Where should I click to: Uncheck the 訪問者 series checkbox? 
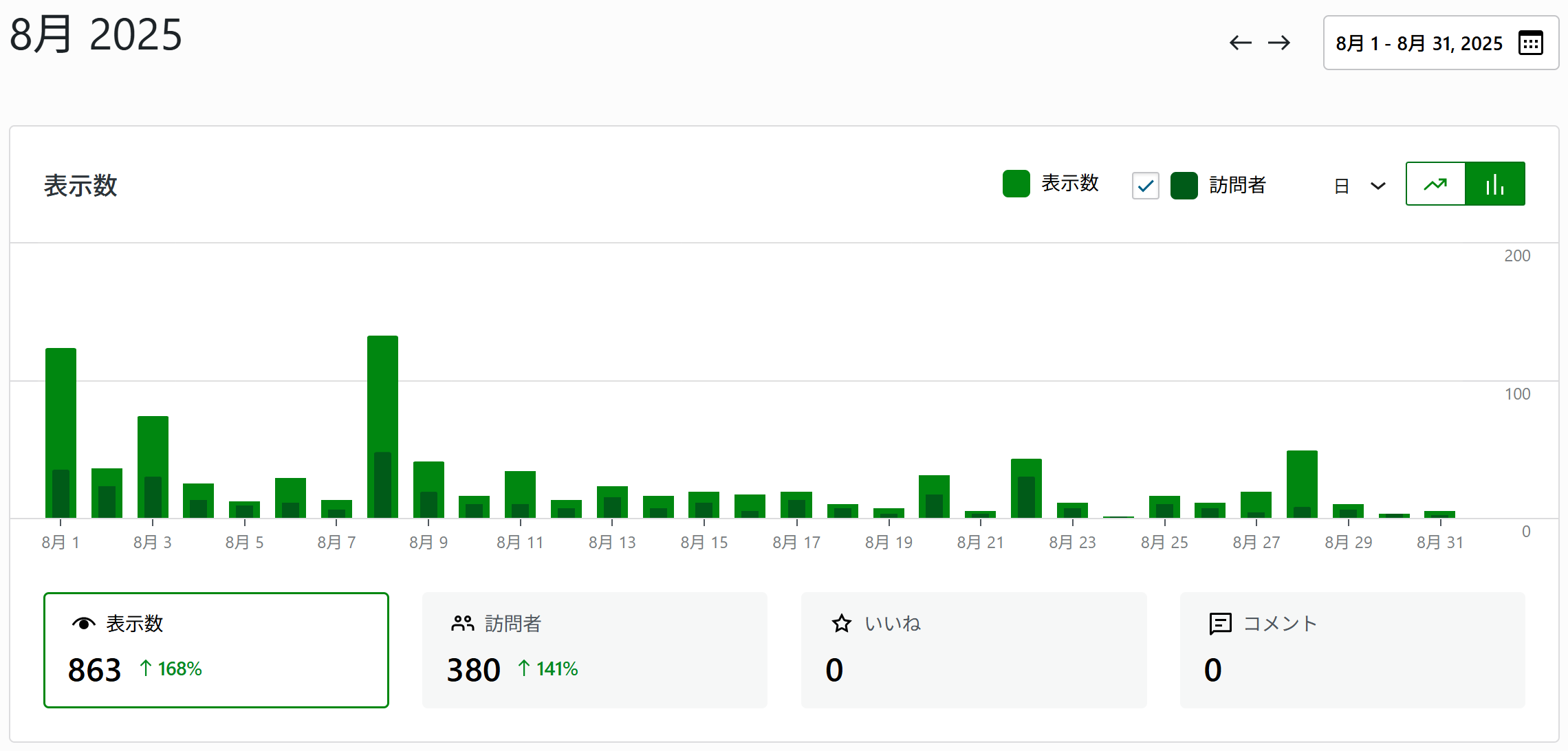point(1145,185)
